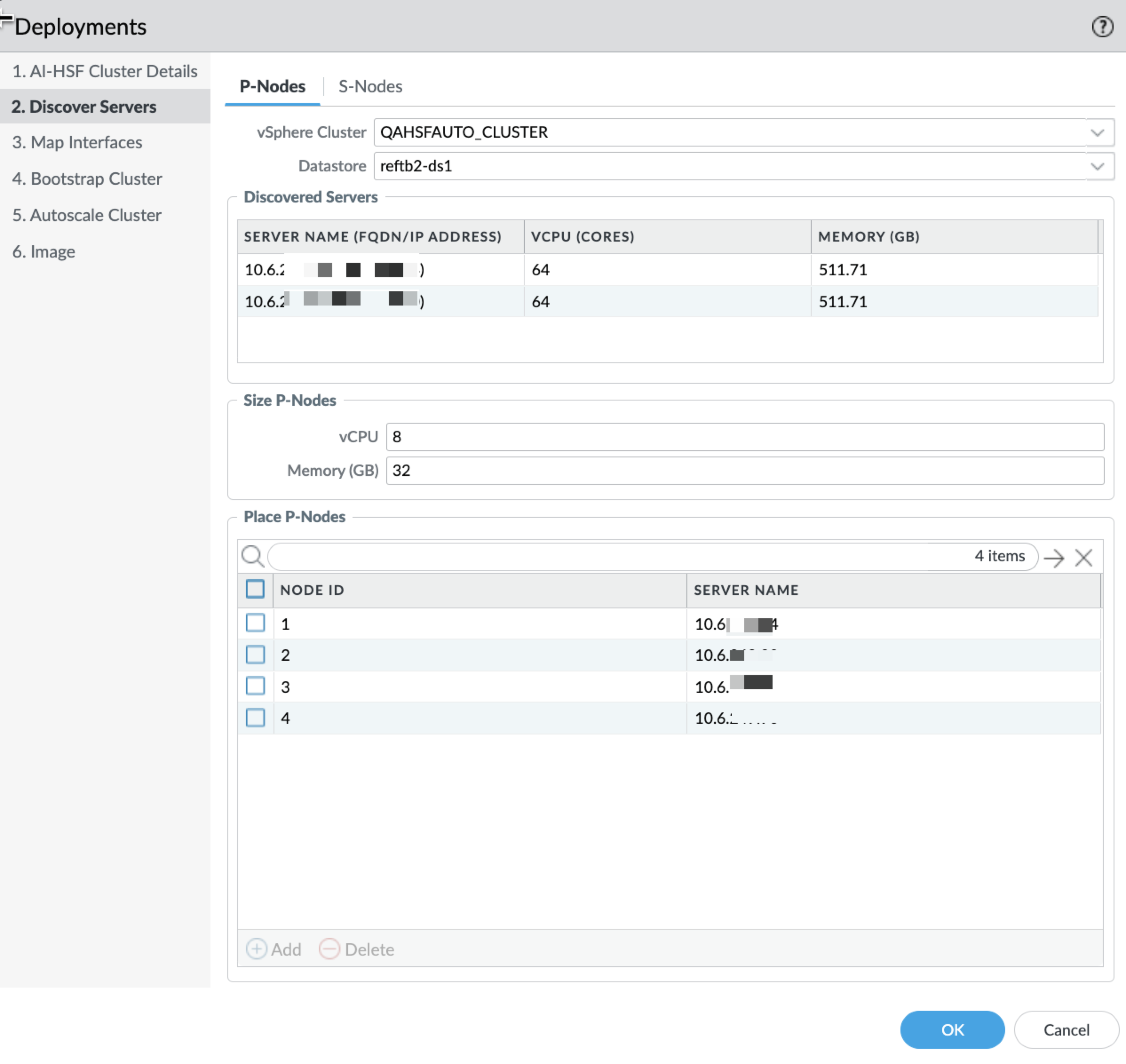Screen dimensions: 1126x1064
Task: Click the Memory (GB) input field
Action: pos(745,470)
